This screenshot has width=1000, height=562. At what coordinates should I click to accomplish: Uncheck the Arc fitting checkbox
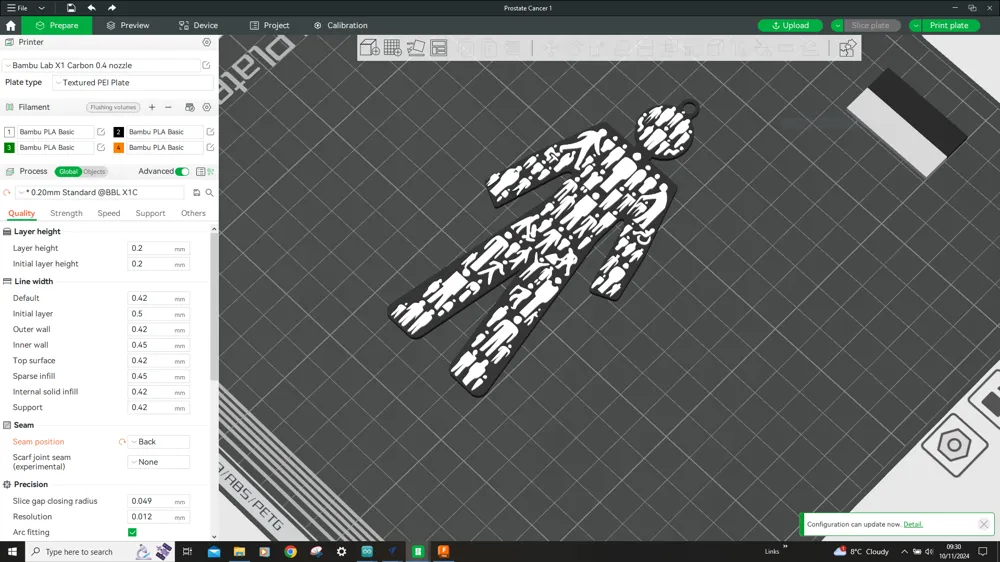132,532
